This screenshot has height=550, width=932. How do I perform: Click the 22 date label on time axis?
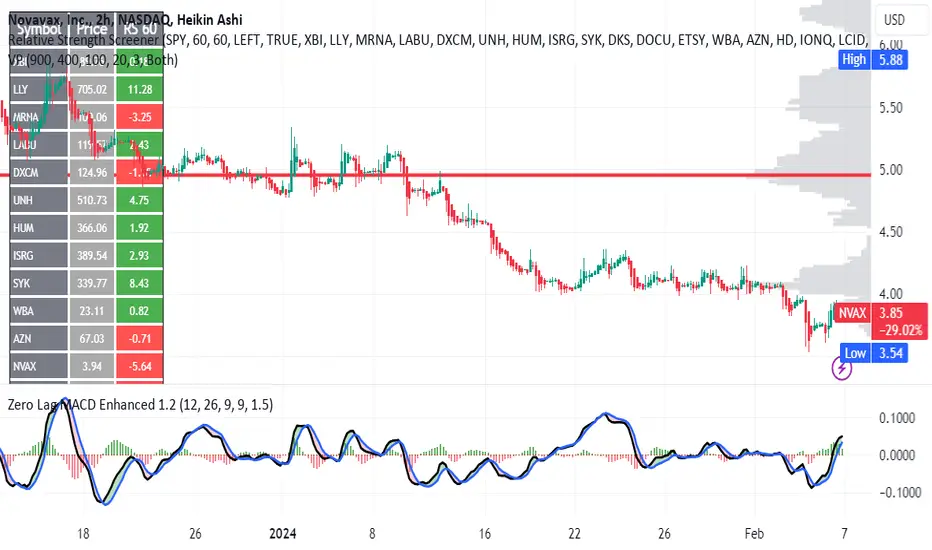tap(574, 534)
